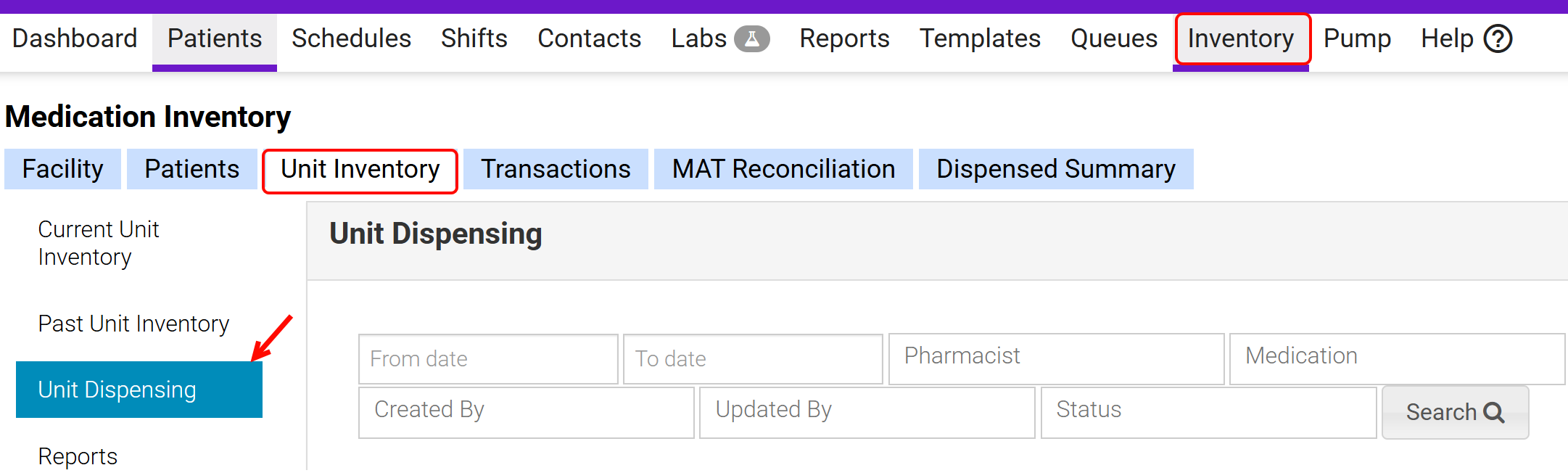Image resolution: width=1568 pixels, height=473 pixels.
Task: Click the Labs flask icon
Action: point(752,38)
